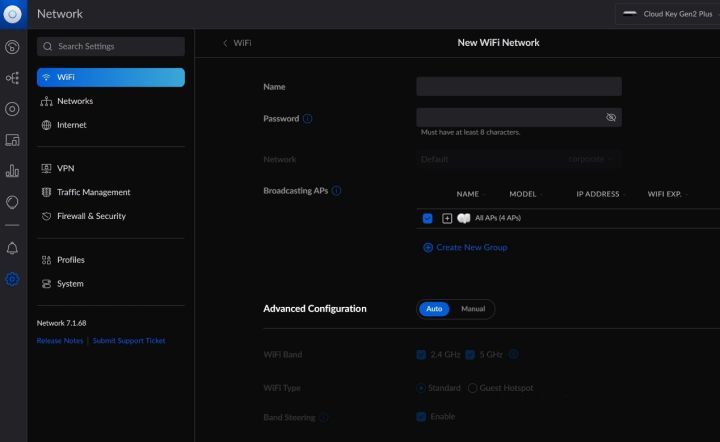Open Networks settings
720x442 pixels.
[x=75, y=101]
